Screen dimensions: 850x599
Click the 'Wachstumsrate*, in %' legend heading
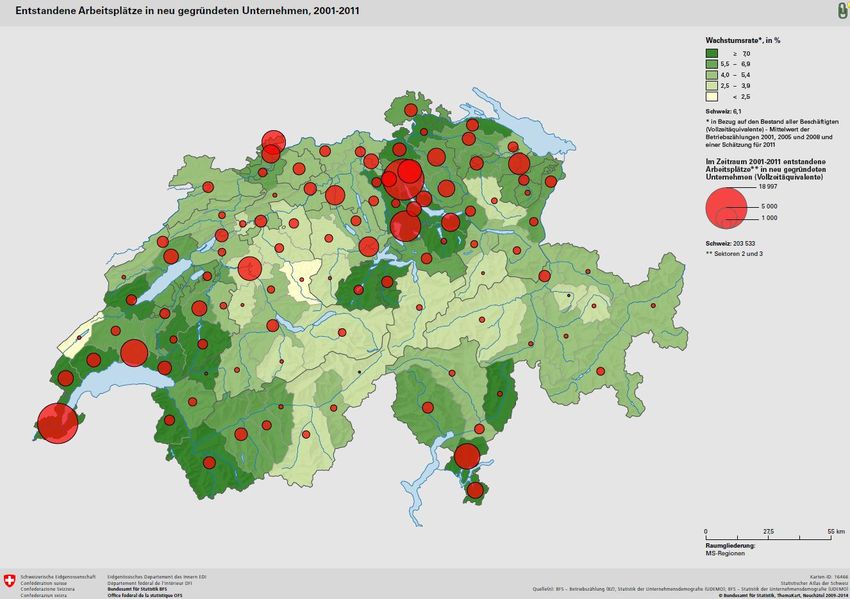[x=743, y=38]
